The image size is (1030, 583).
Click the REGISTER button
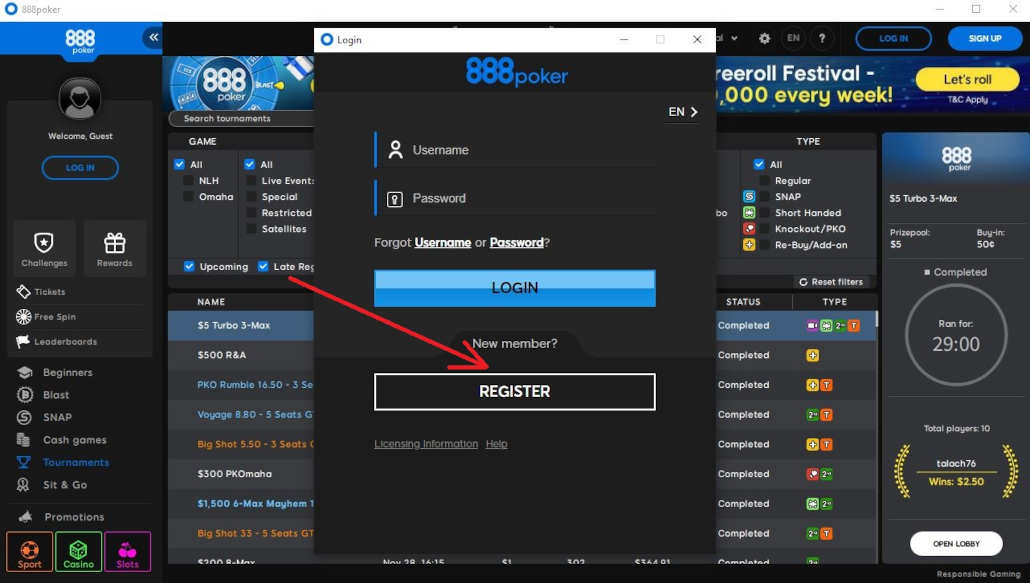(515, 392)
